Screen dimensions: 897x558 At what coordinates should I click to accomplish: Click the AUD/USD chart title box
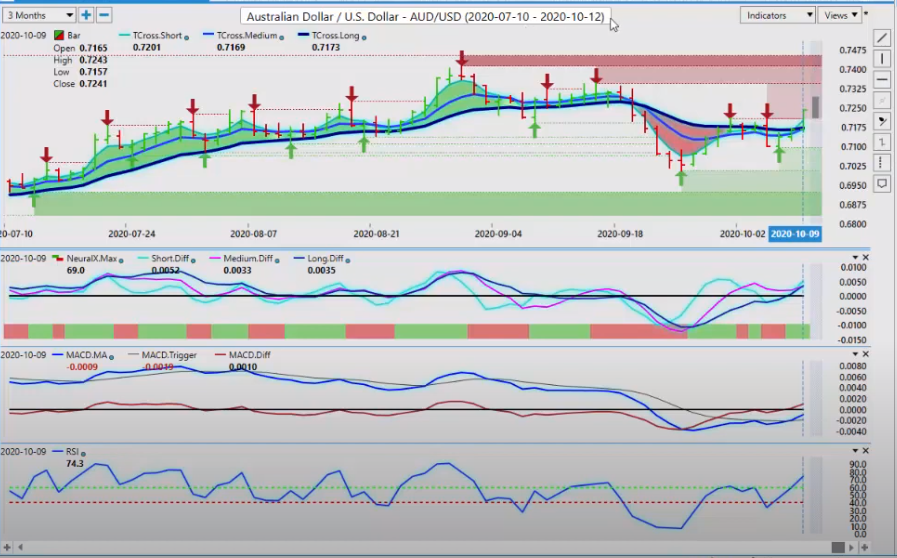(x=425, y=17)
